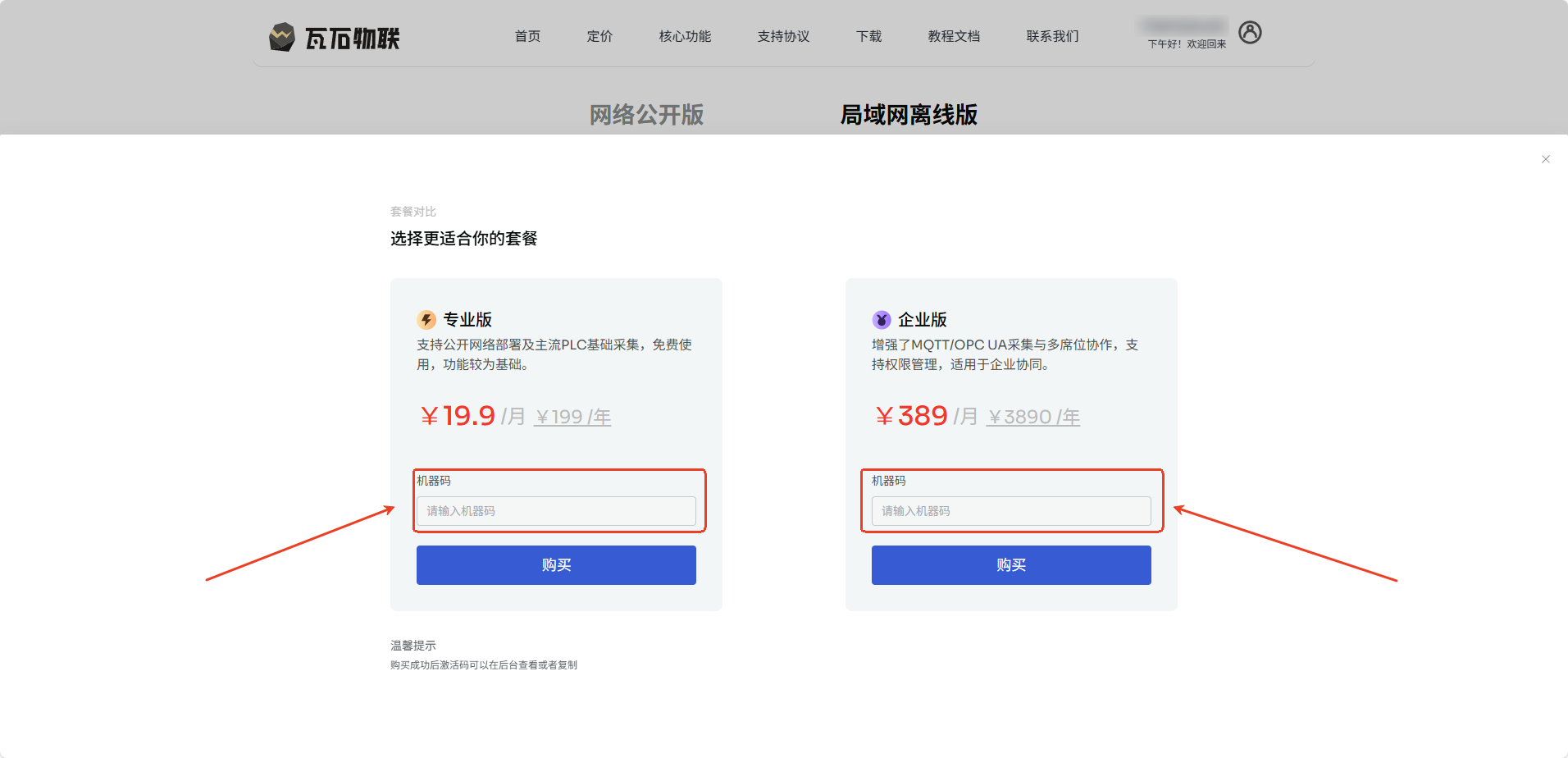Switch to the 网络公开版 tab
Screen dimensions: 1568x758
646,115
